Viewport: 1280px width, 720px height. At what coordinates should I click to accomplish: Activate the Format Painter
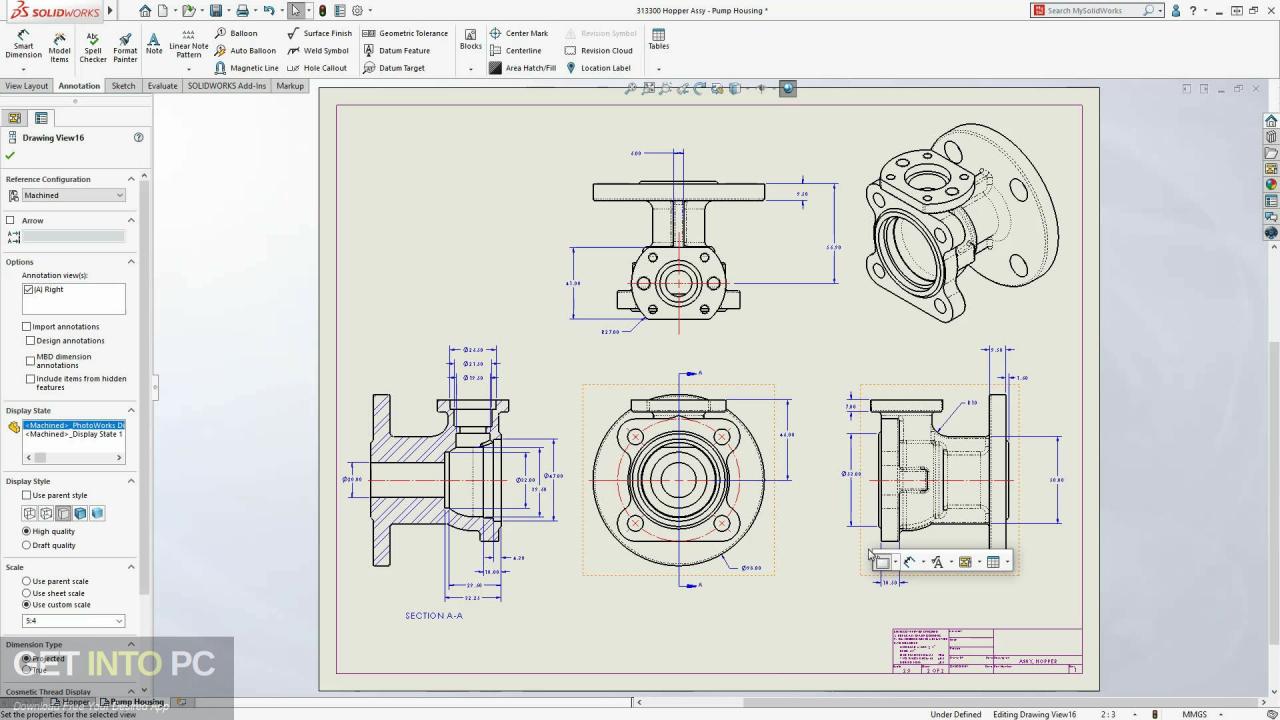click(125, 47)
